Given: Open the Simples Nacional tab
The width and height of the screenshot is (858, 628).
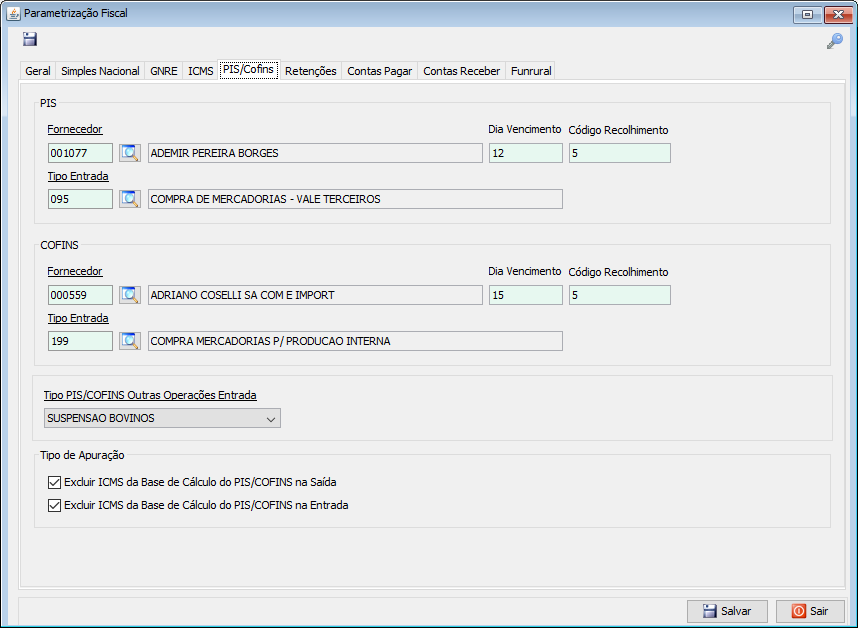Looking at the screenshot, I should click(x=100, y=72).
